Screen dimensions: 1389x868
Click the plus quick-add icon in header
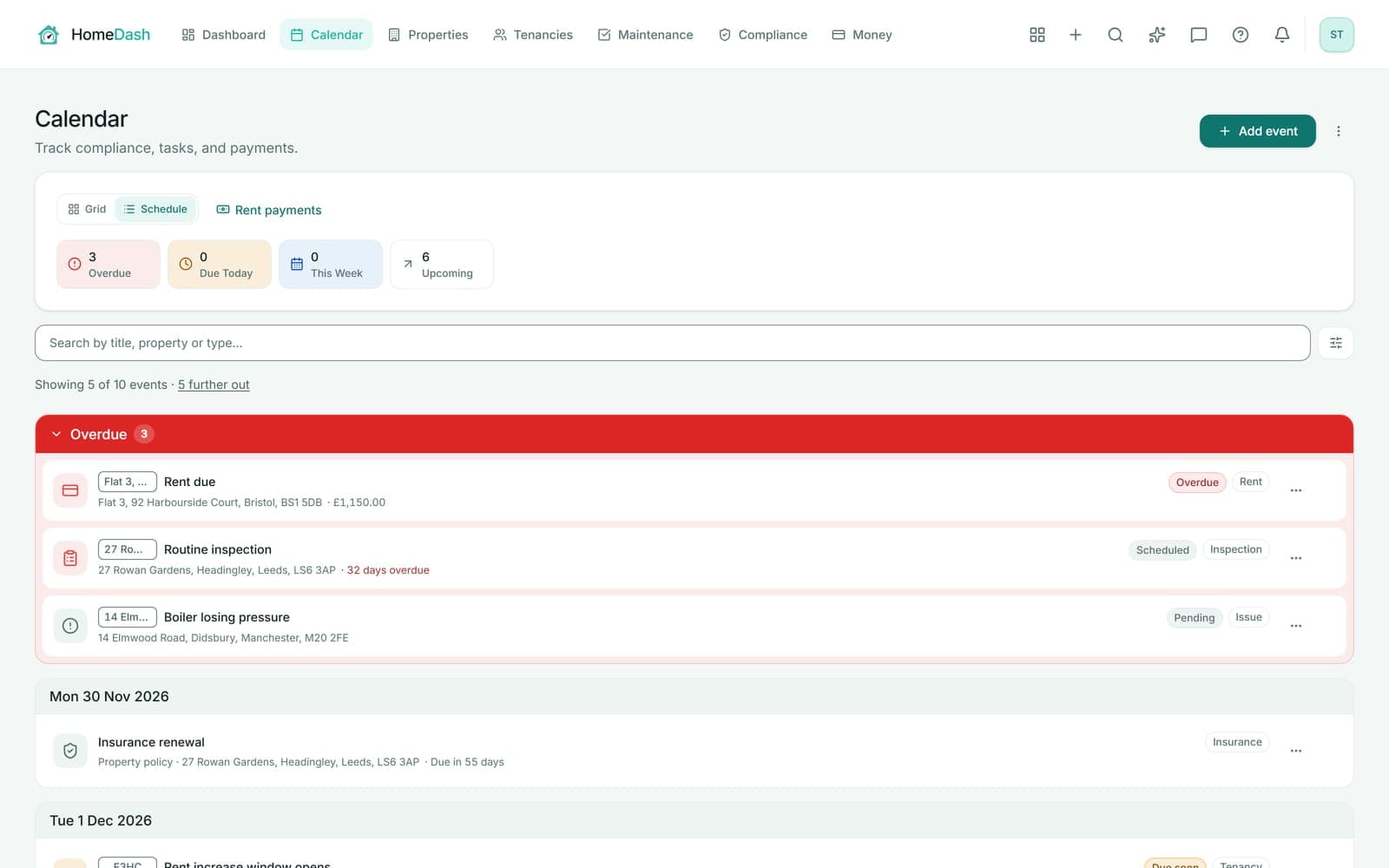[x=1075, y=35]
